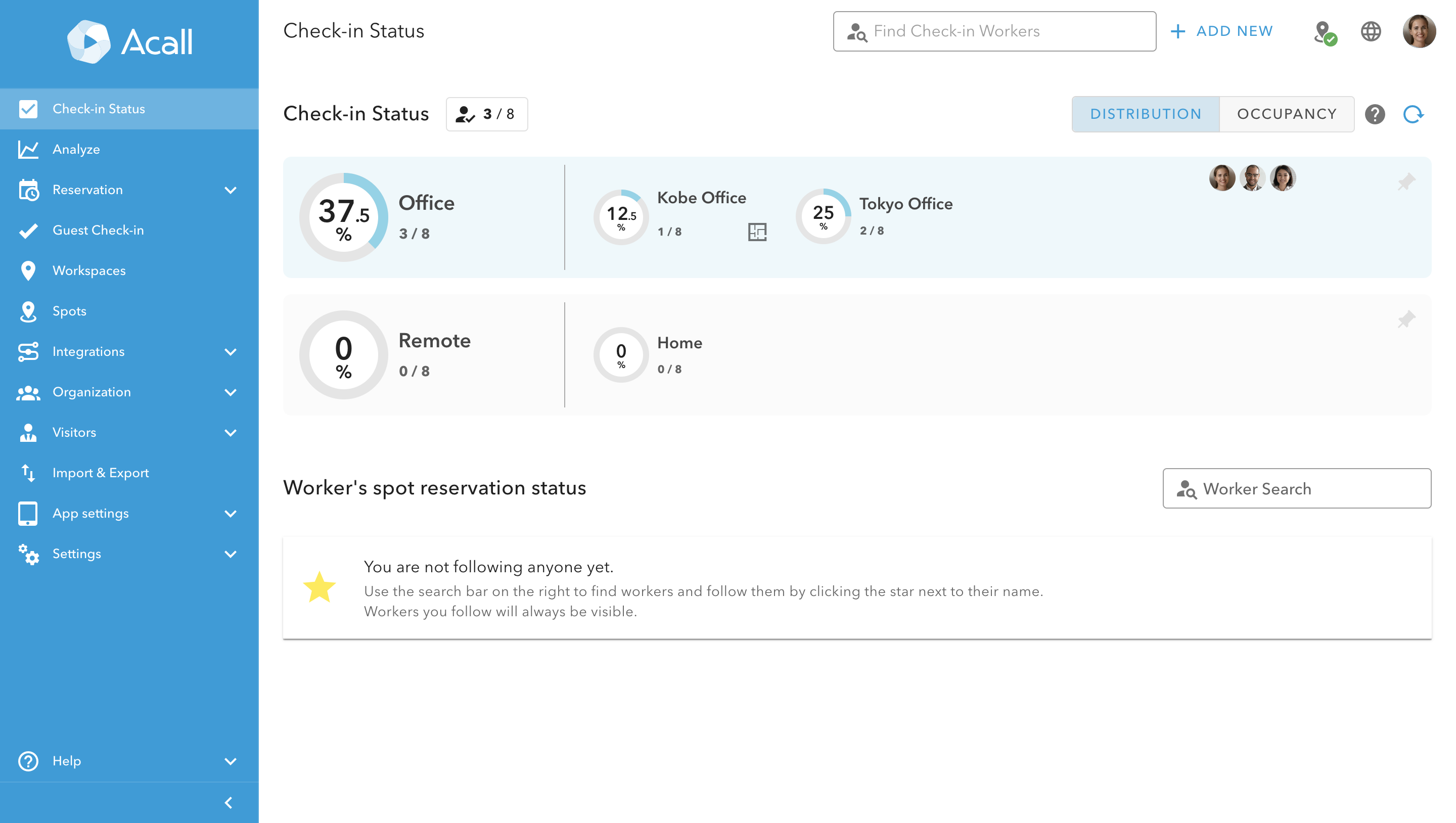Open the Analyze section in sidebar

77,149
